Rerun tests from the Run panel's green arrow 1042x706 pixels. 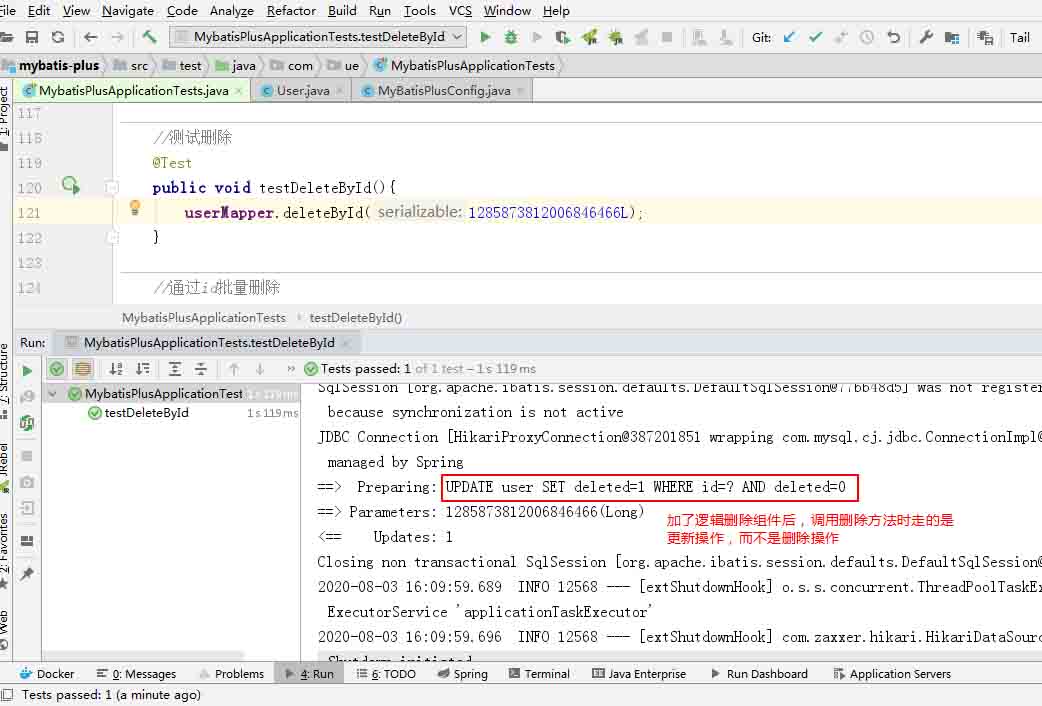pyautogui.click(x=27, y=370)
